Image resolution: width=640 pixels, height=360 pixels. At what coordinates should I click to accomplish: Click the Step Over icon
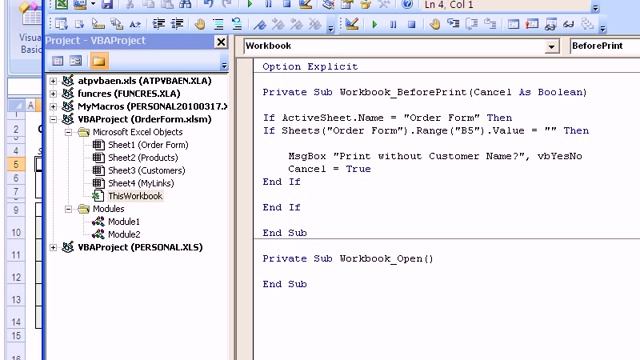pos(472,24)
